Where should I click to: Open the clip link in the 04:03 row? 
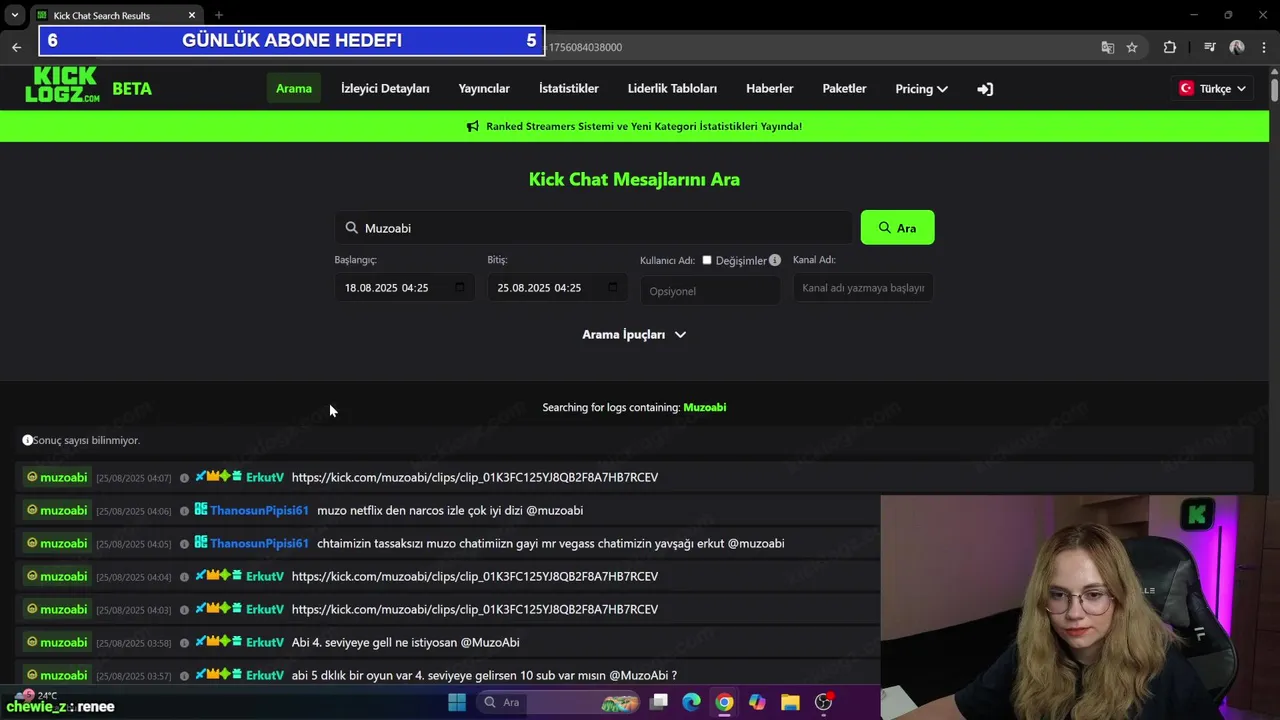coord(475,610)
